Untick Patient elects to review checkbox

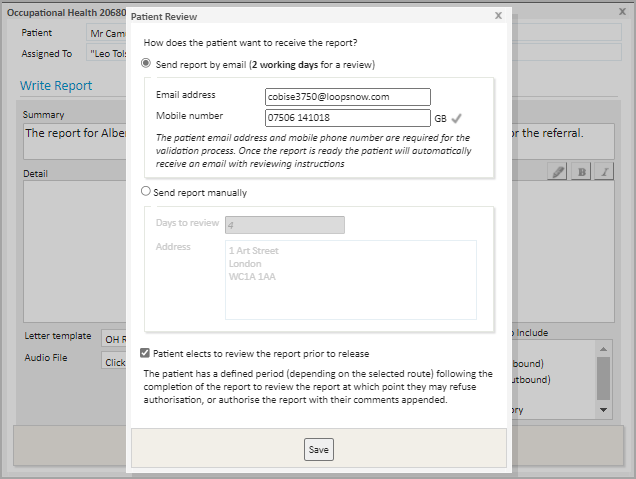pyautogui.click(x=147, y=353)
